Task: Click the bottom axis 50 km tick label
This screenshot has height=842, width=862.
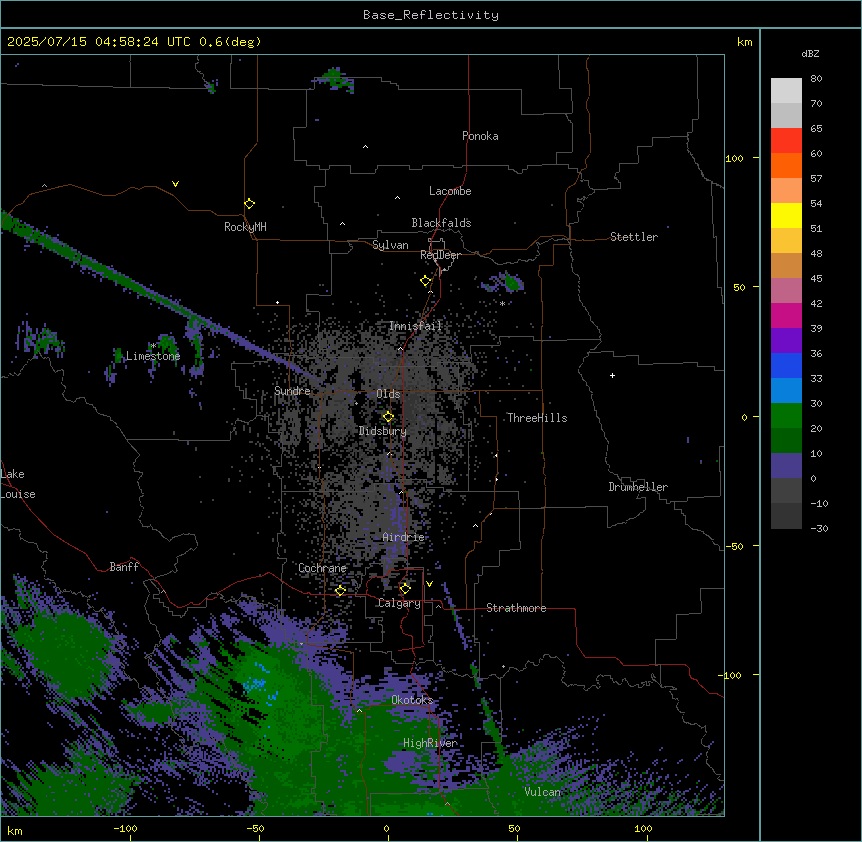Action: click(x=514, y=829)
